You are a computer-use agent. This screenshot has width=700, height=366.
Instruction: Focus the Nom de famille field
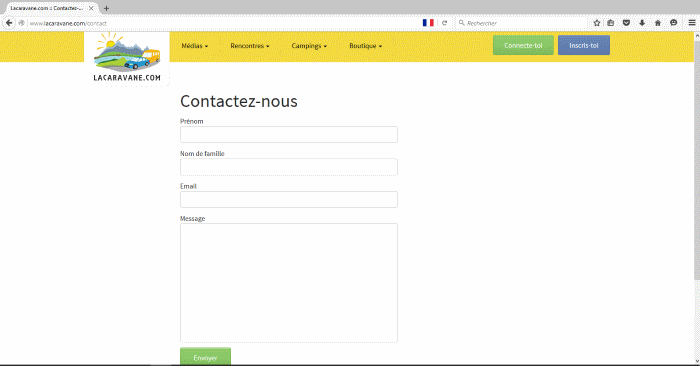[289, 167]
